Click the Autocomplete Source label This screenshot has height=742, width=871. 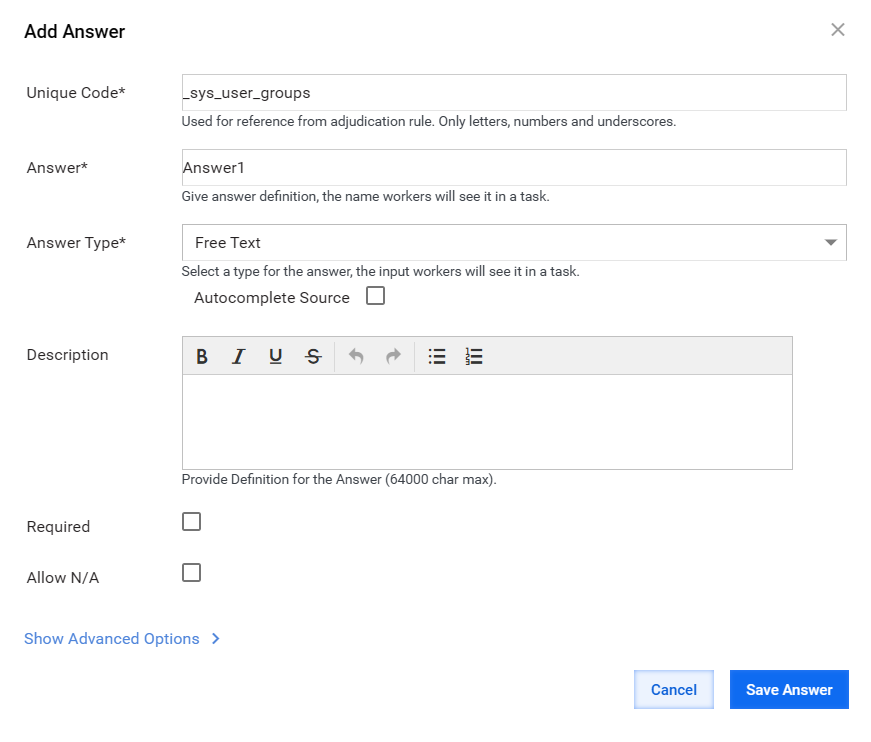coord(272,298)
